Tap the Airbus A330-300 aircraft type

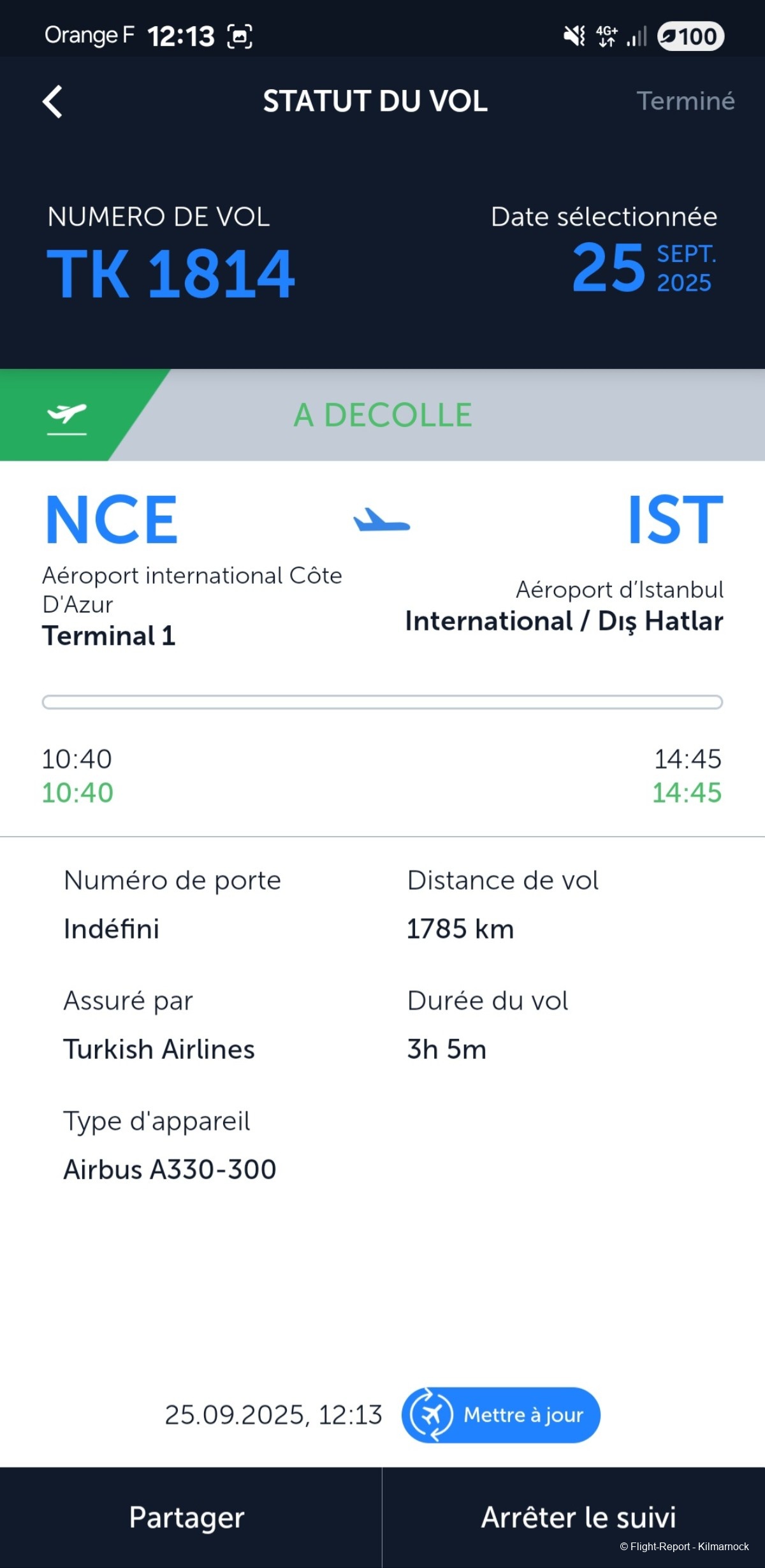point(170,1170)
